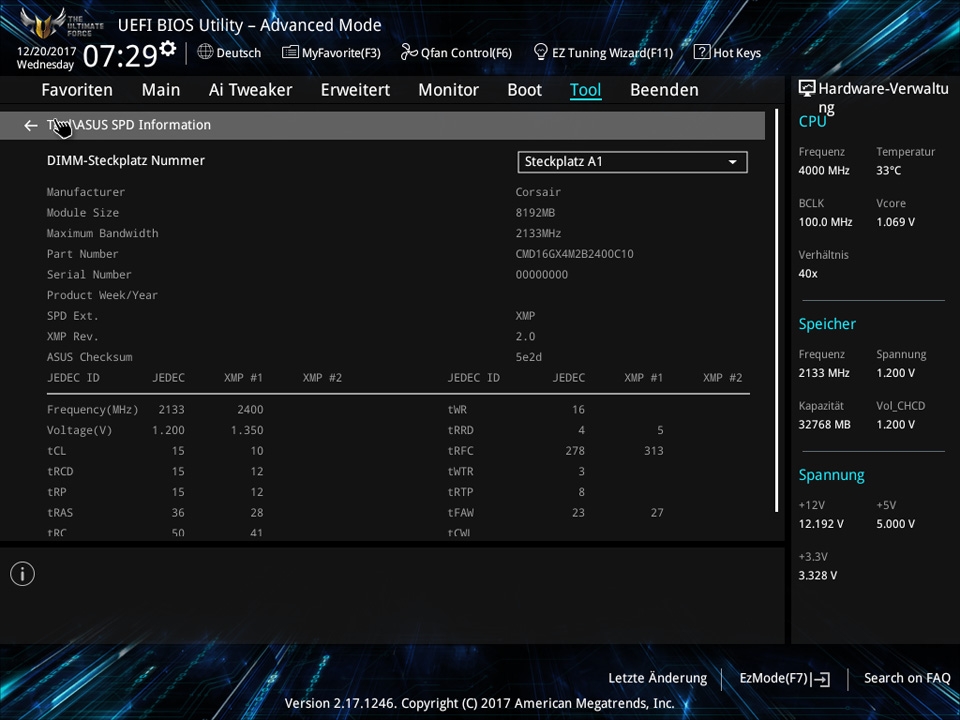Screen dimensions: 960x720
Task: Click Search on FAQ link
Action: coord(907,678)
